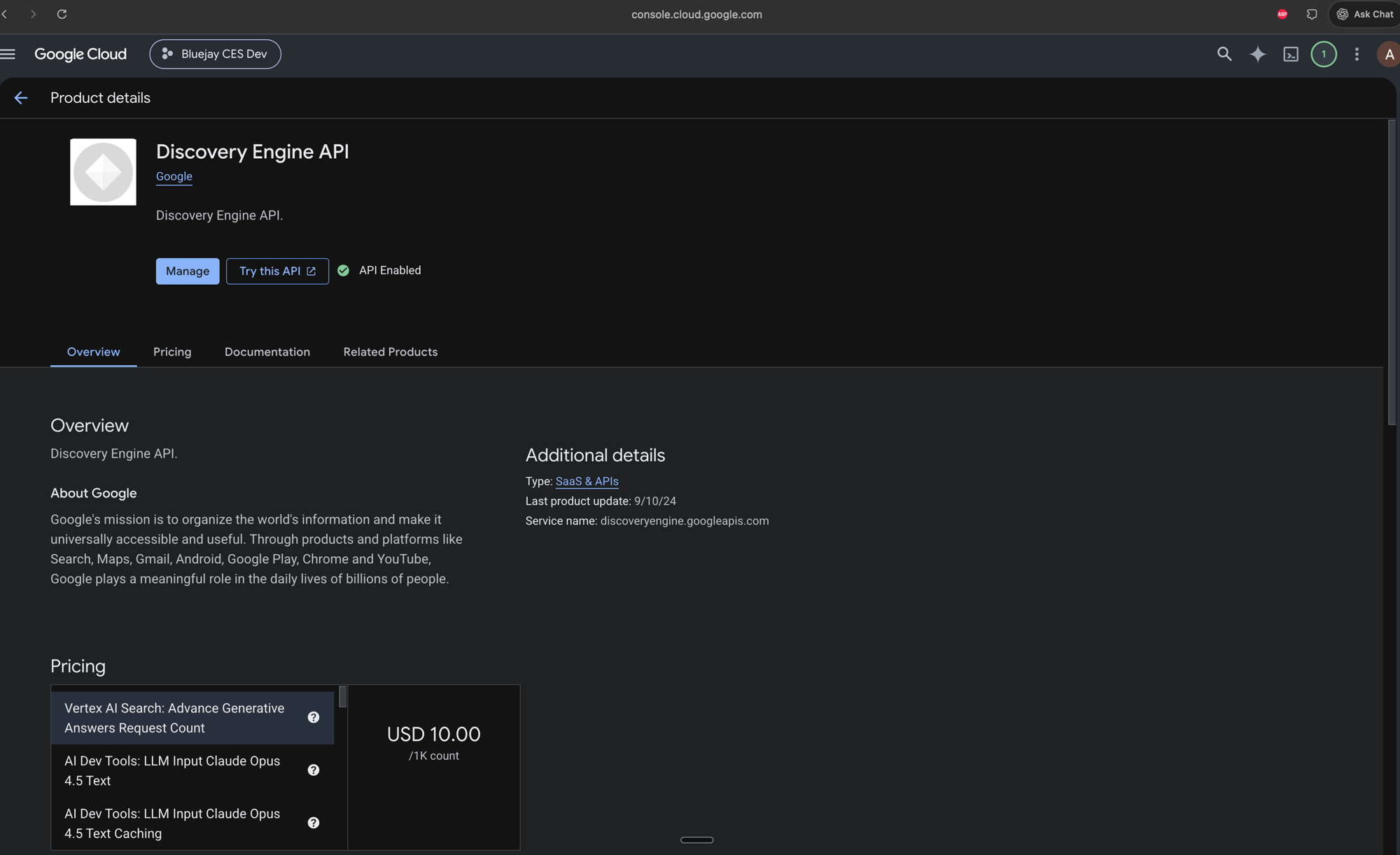Click the Ask Chat button
Viewport: 1400px width, 855px height.
tap(1365, 14)
